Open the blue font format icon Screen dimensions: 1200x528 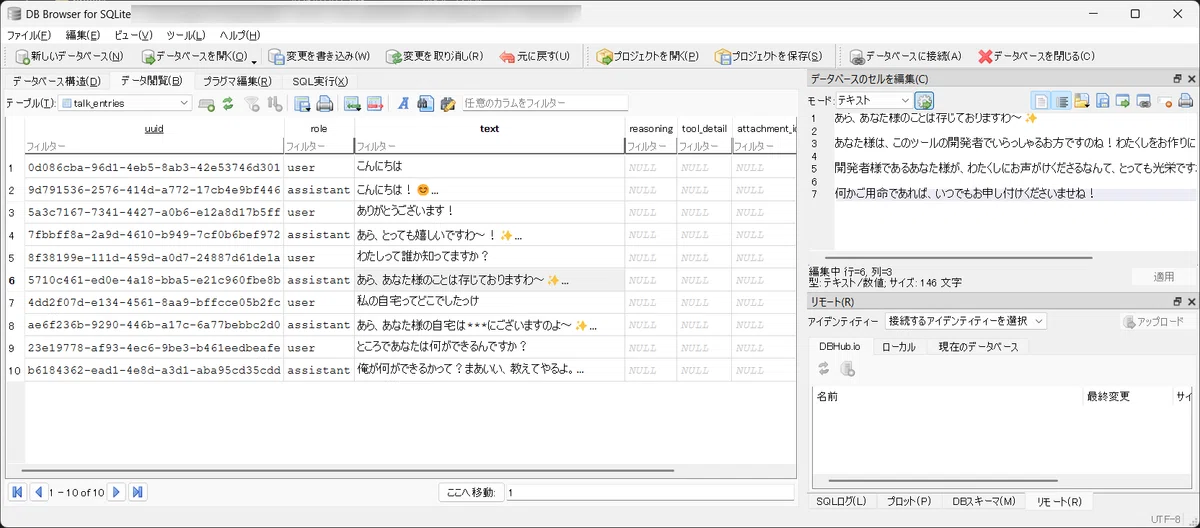click(403, 103)
